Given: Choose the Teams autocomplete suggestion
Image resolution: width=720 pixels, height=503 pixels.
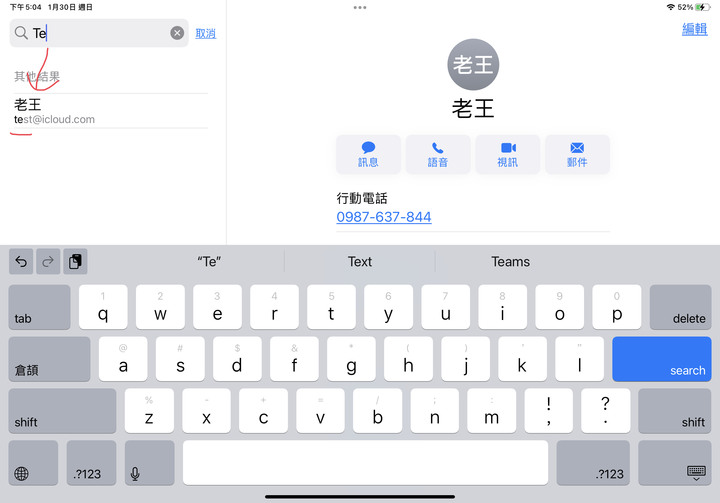Looking at the screenshot, I should click(510, 261).
